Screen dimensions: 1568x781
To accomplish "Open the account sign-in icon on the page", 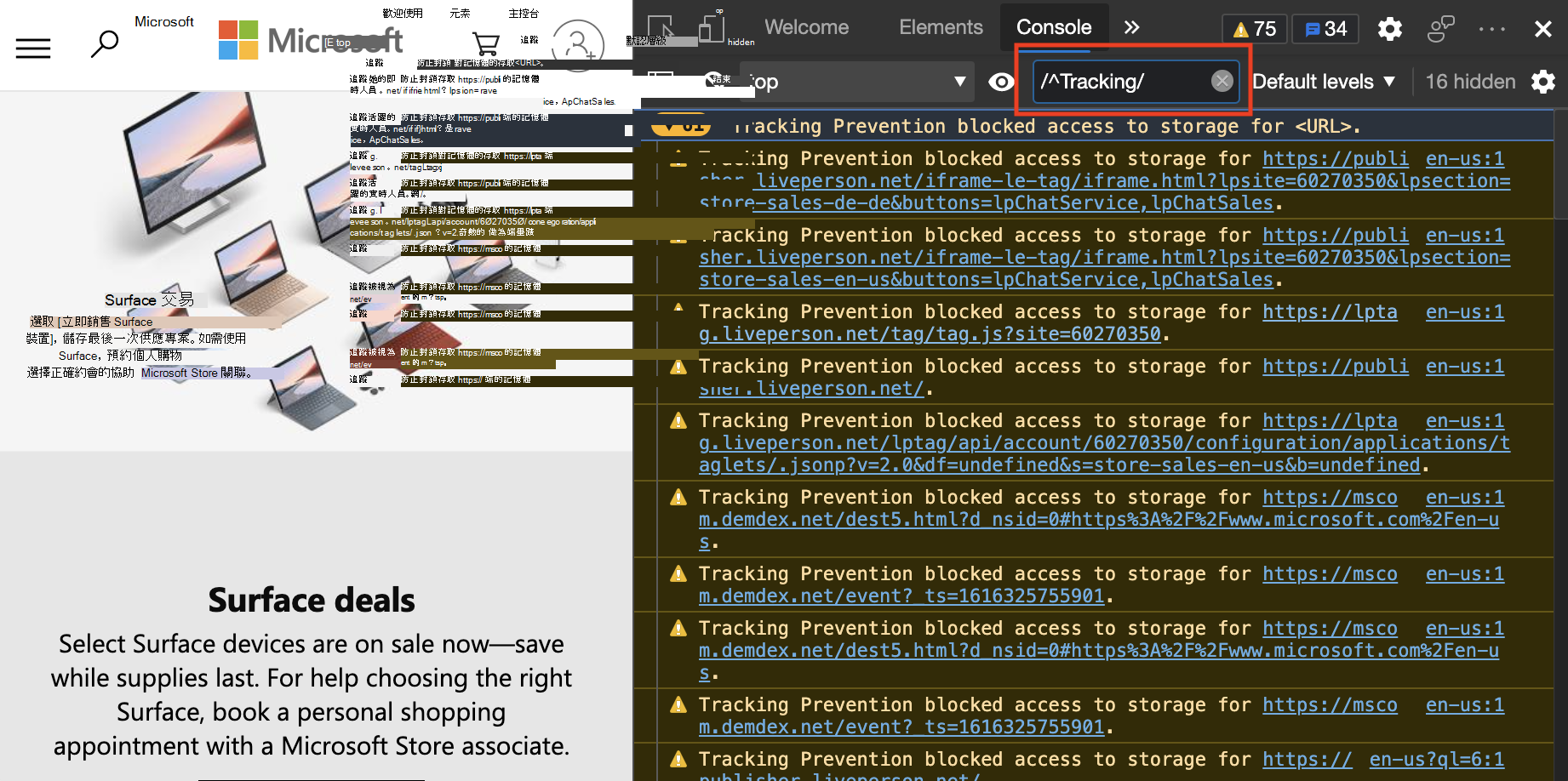I will click(578, 44).
